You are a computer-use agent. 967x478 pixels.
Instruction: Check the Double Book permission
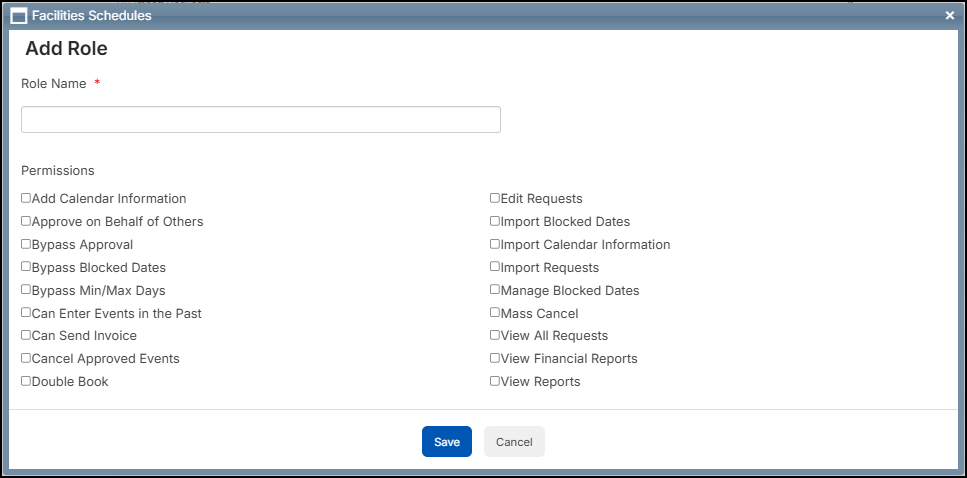point(26,381)
